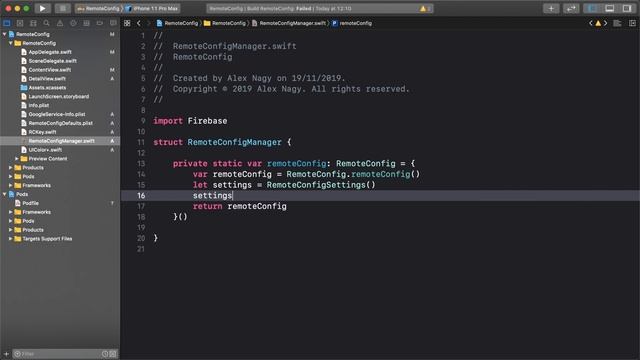Click RemoteConfig project in breadcrumb bar

coord(178,23)
